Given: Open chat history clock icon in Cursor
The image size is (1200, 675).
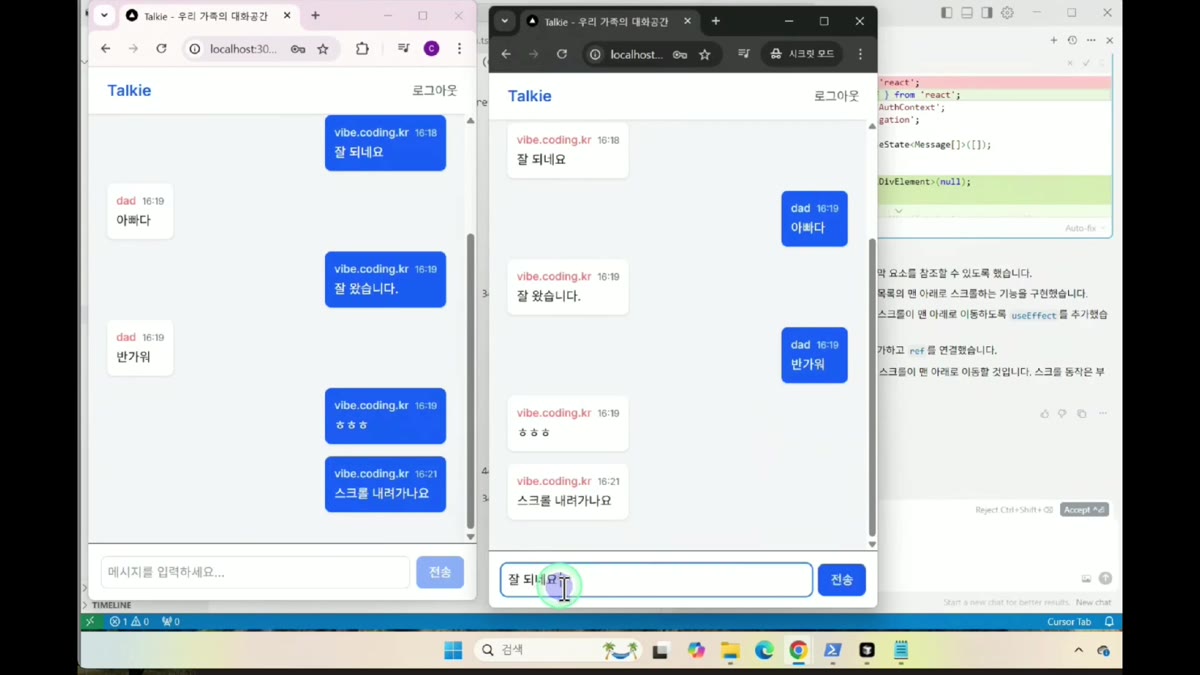Looking at the screenshot, I should coord(1072,40).
